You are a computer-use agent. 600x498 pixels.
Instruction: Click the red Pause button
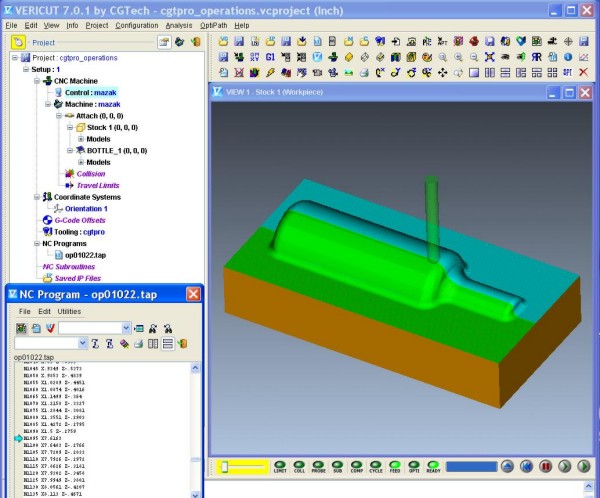[546, 467]
